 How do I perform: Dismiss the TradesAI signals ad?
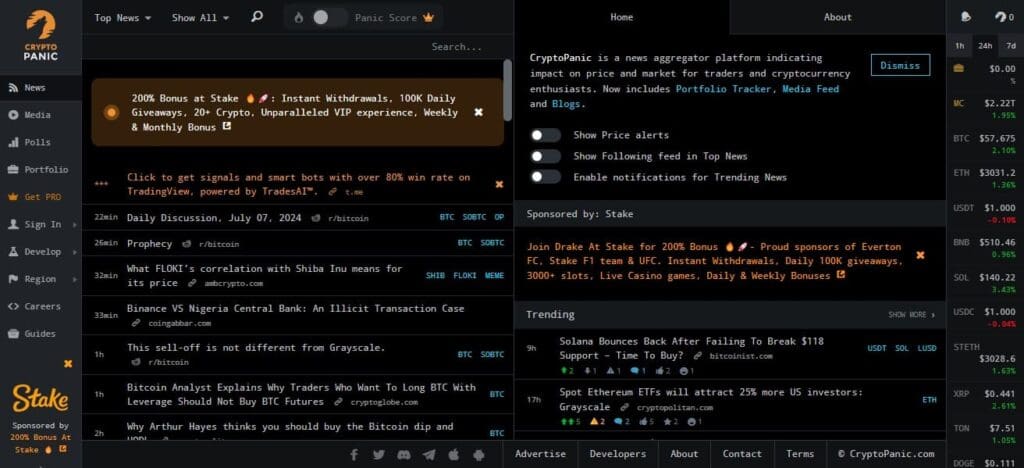point(499,184)
